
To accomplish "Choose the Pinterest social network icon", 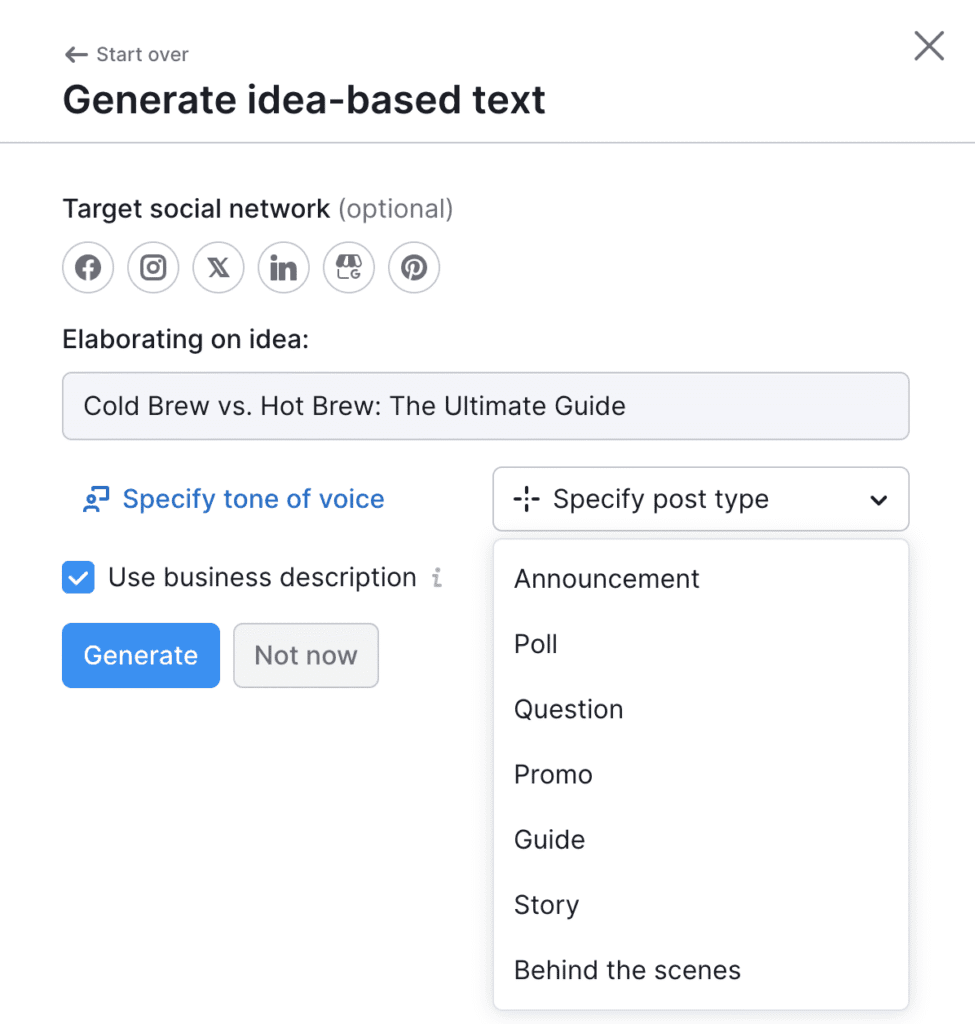I will point(414,268).
